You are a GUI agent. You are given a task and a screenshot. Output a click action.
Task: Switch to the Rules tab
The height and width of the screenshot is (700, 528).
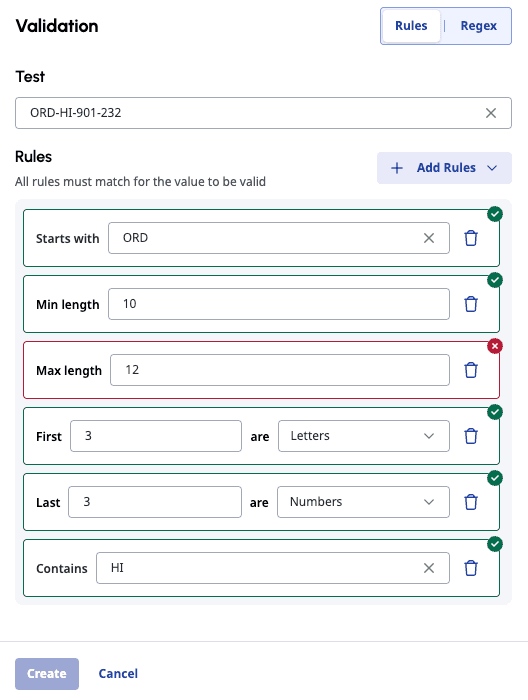[x=411, y=26]
